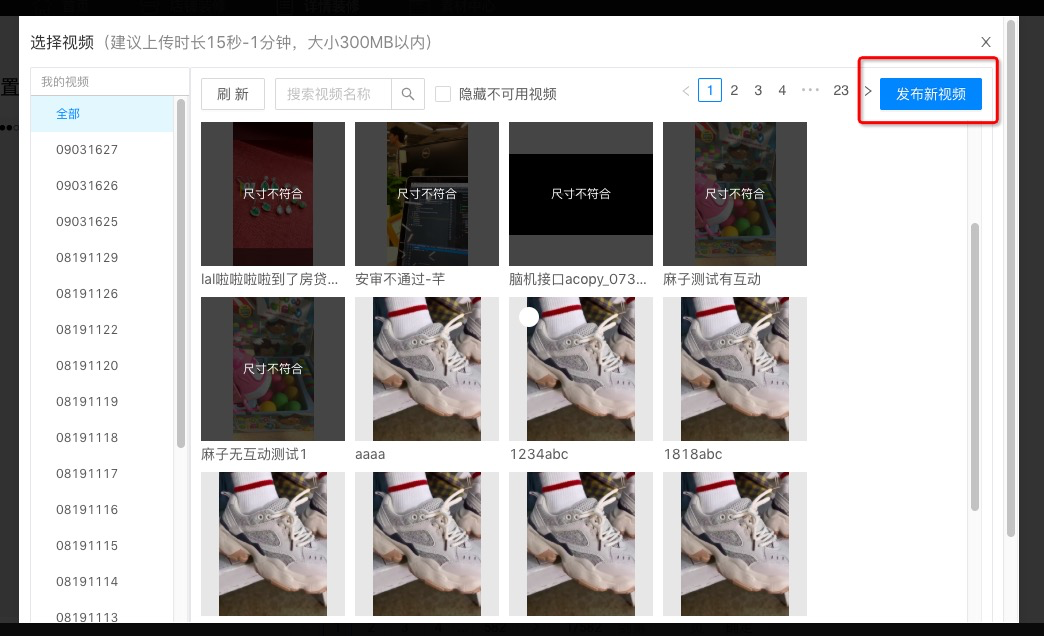
Task: Select folder 09031625
Action: coord(102,222)
